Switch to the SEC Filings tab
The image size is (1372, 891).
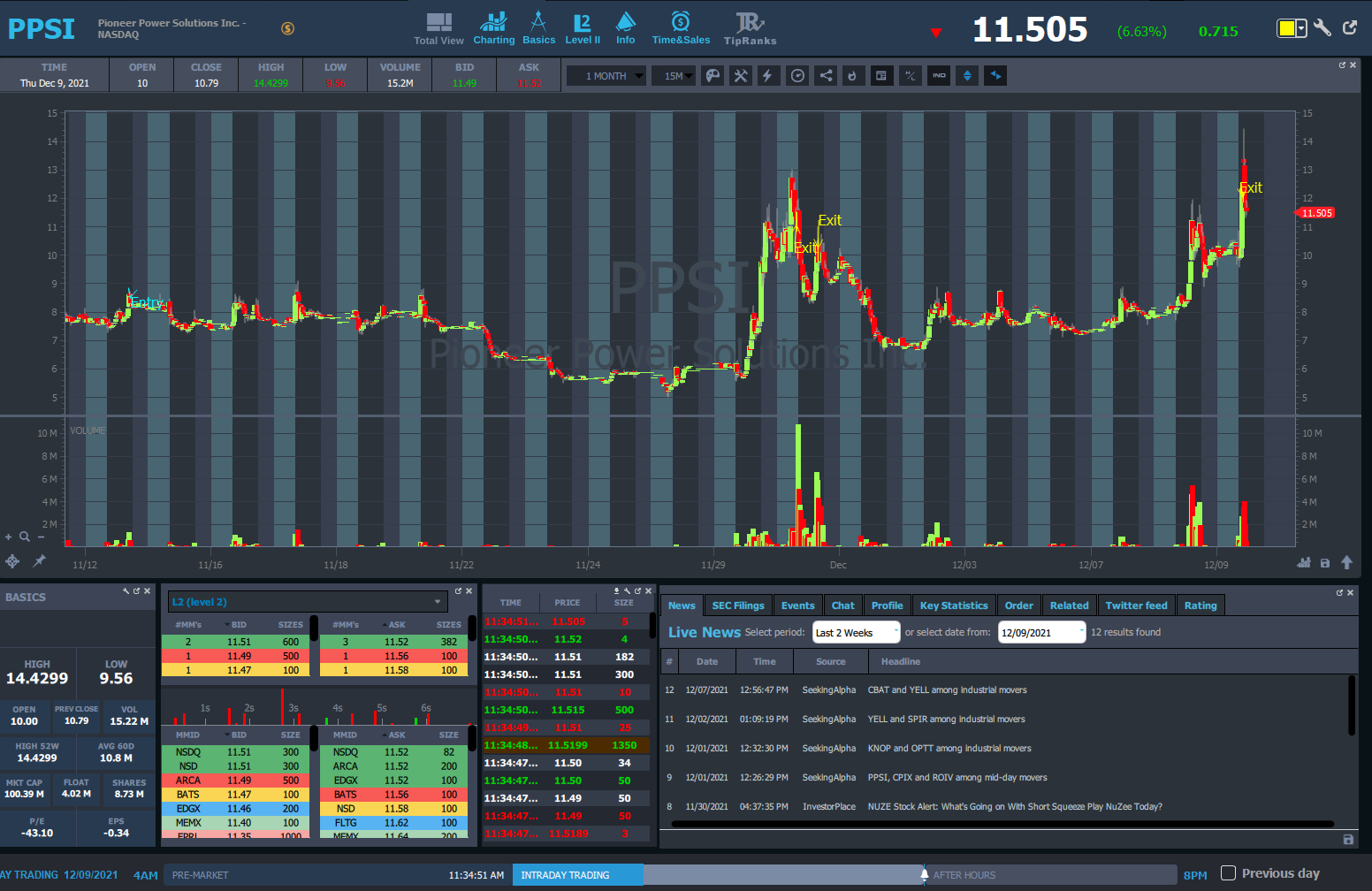737,605
